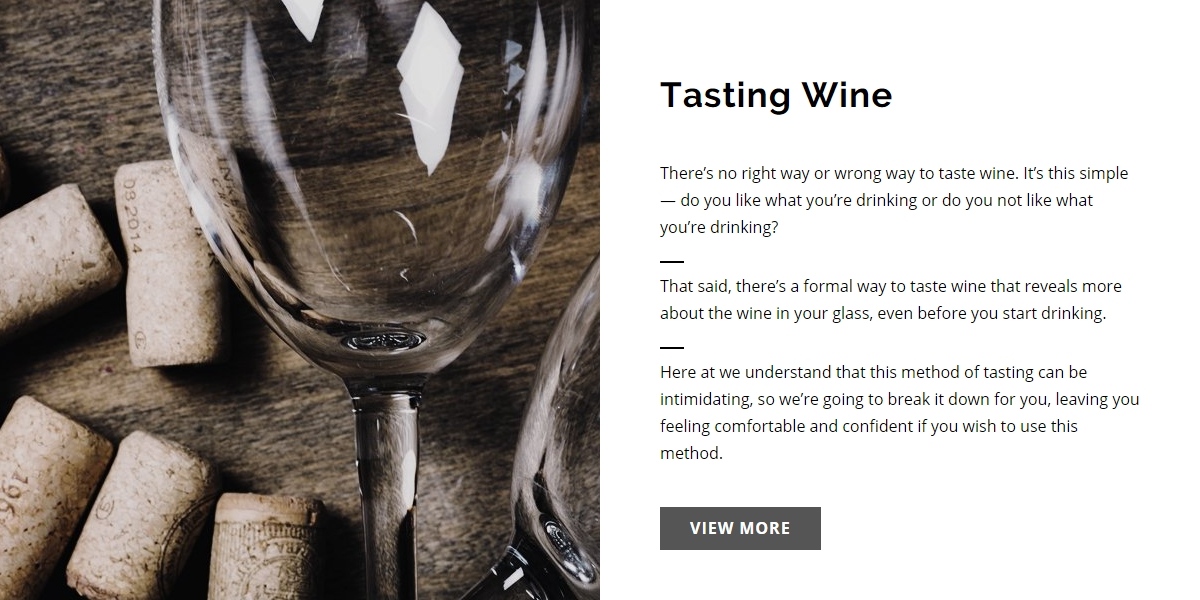This screenshot has width=1200, height=600.
Task: Click the divider line below the first paragraph
Action: 672,261
